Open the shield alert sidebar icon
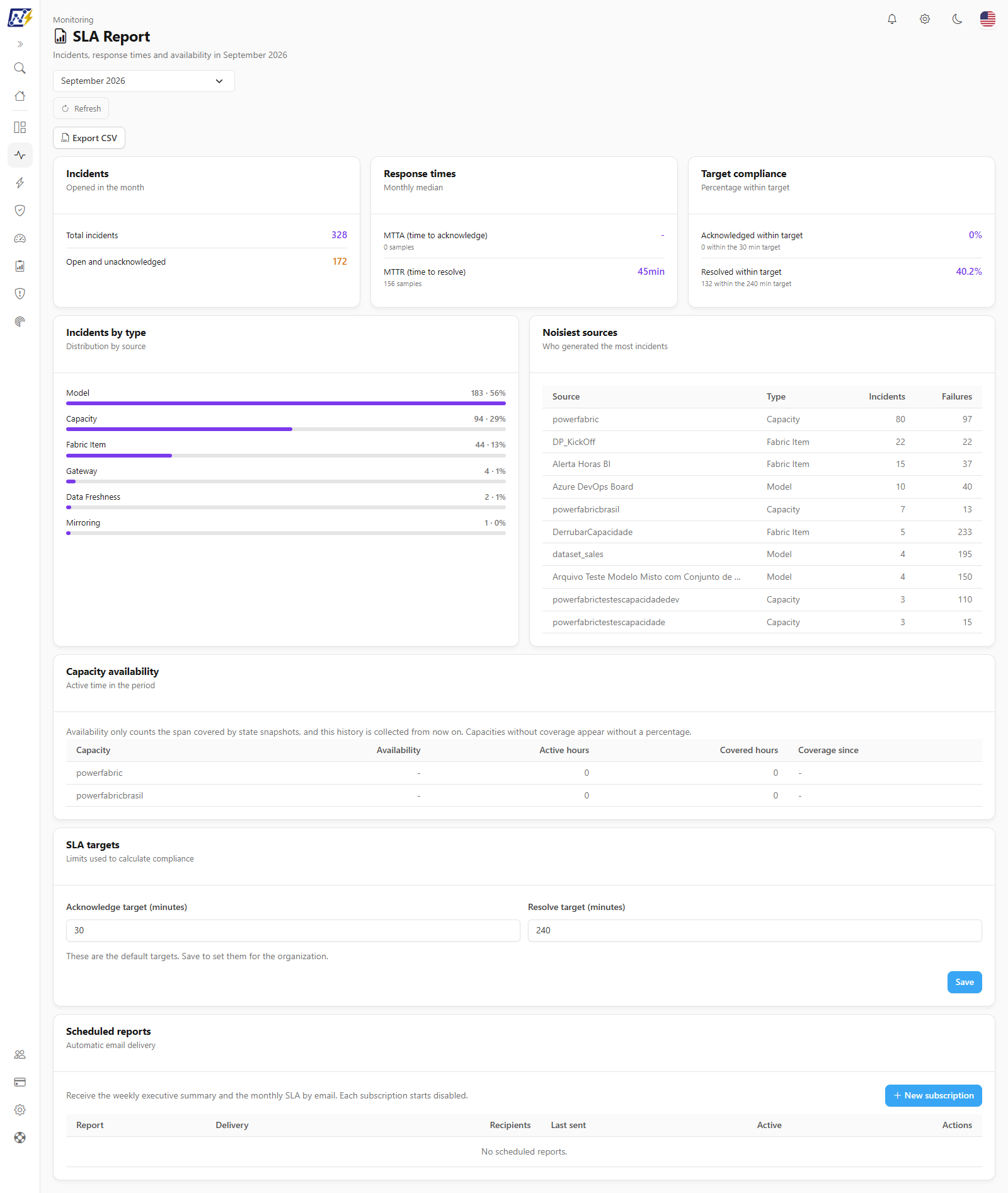This screenshot has width=1008, height=1193. [x=20, y=294]
